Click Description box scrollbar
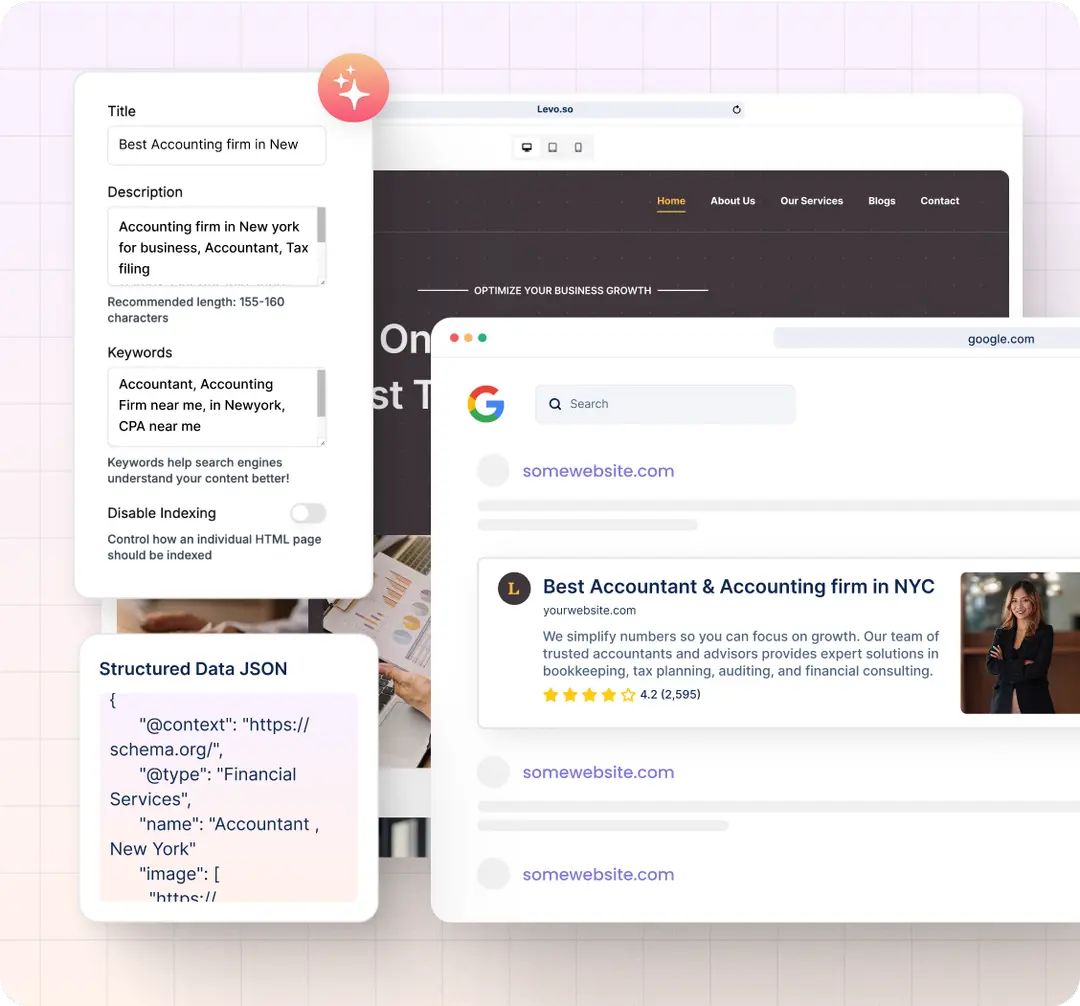The width and height of the screenshot is (1080, 1006). [x=321, y=225]
